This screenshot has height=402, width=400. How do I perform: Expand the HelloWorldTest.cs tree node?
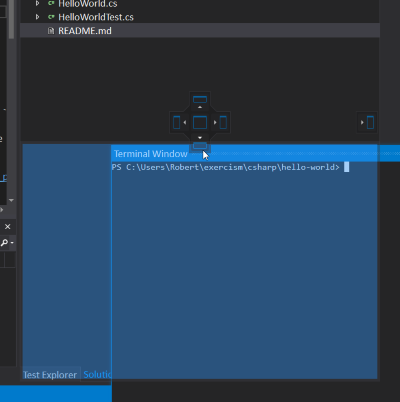point(37,17)
